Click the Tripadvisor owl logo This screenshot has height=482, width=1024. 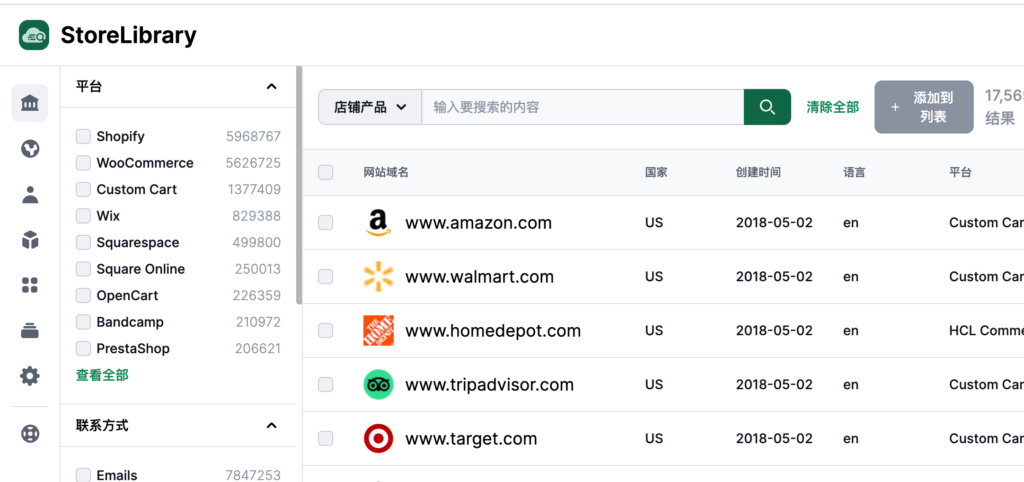point(378,385)
